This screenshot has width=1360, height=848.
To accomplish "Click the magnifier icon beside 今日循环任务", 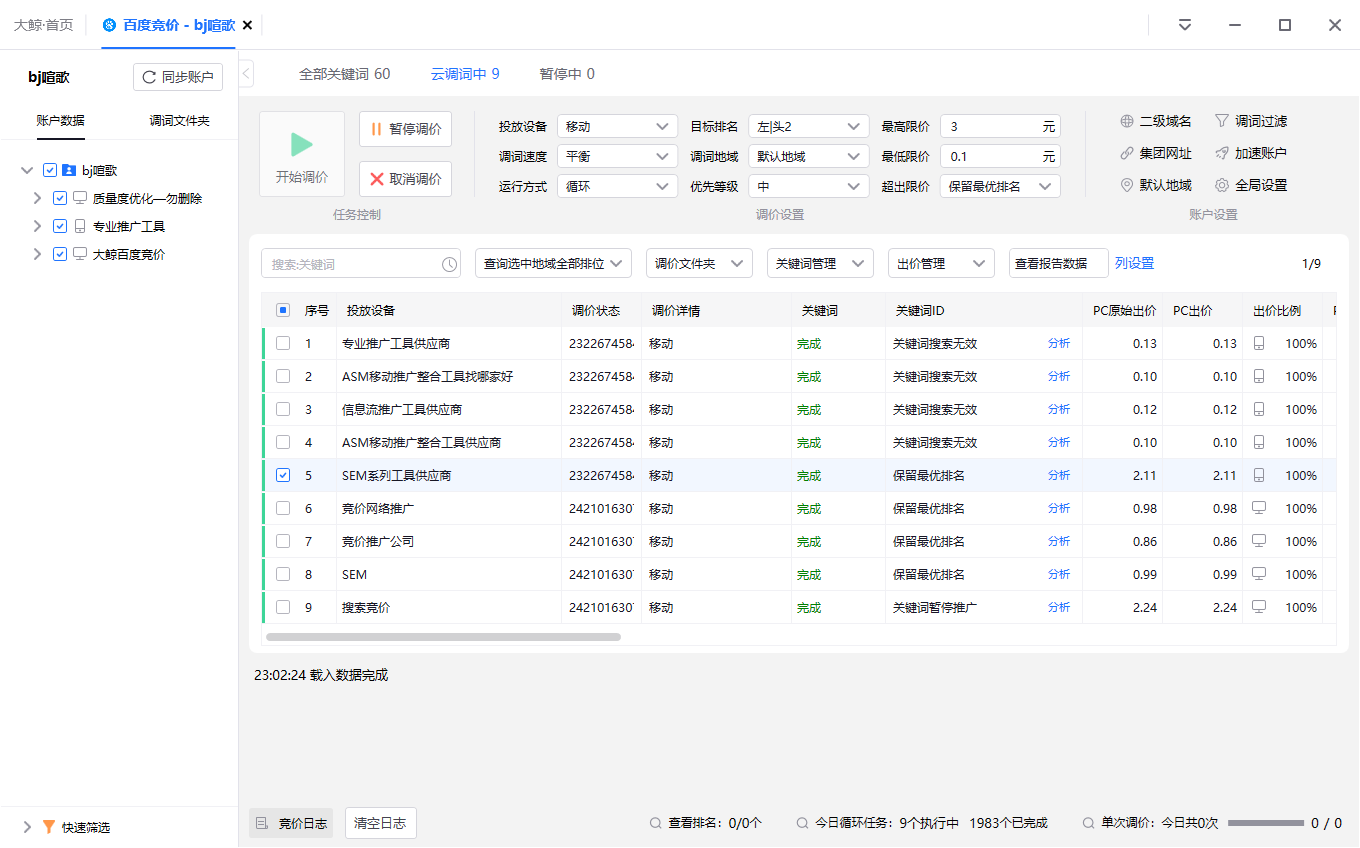I will [x=802, y=823].
